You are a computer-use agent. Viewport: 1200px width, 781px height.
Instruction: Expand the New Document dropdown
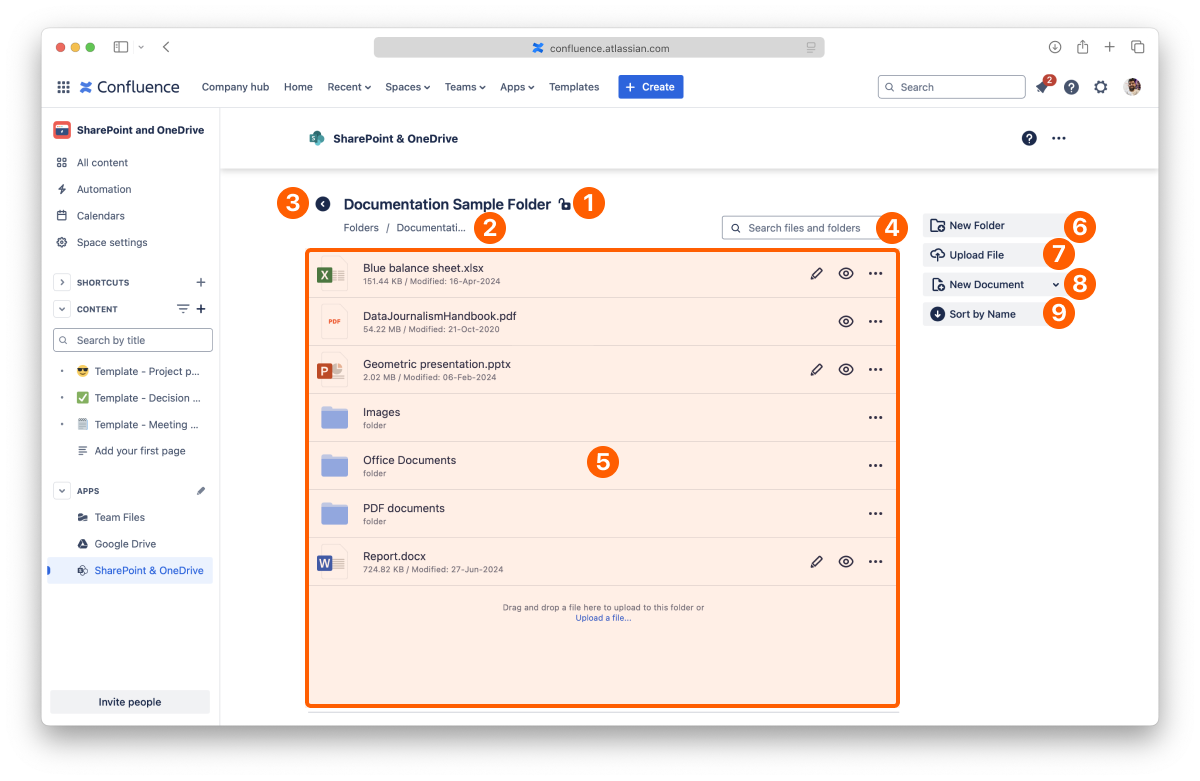(1056, 285)
